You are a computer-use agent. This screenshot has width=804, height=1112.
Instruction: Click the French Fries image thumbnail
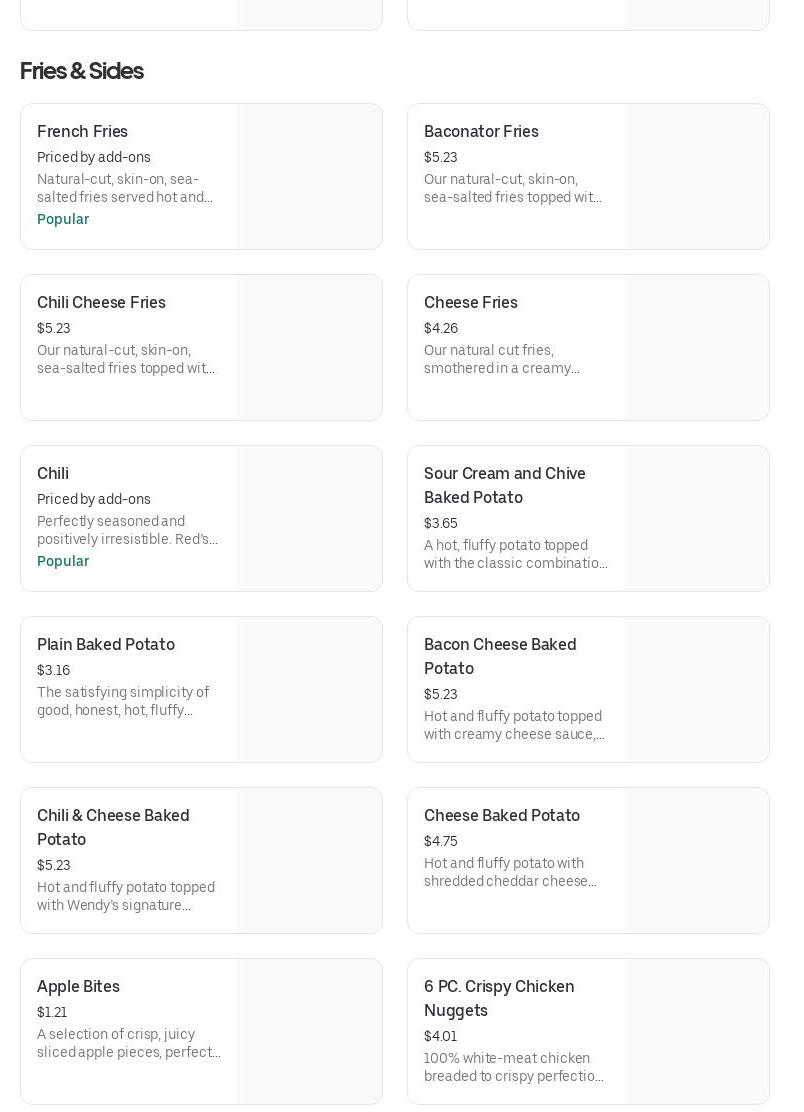pyautogui.click(x=309, y=177)
